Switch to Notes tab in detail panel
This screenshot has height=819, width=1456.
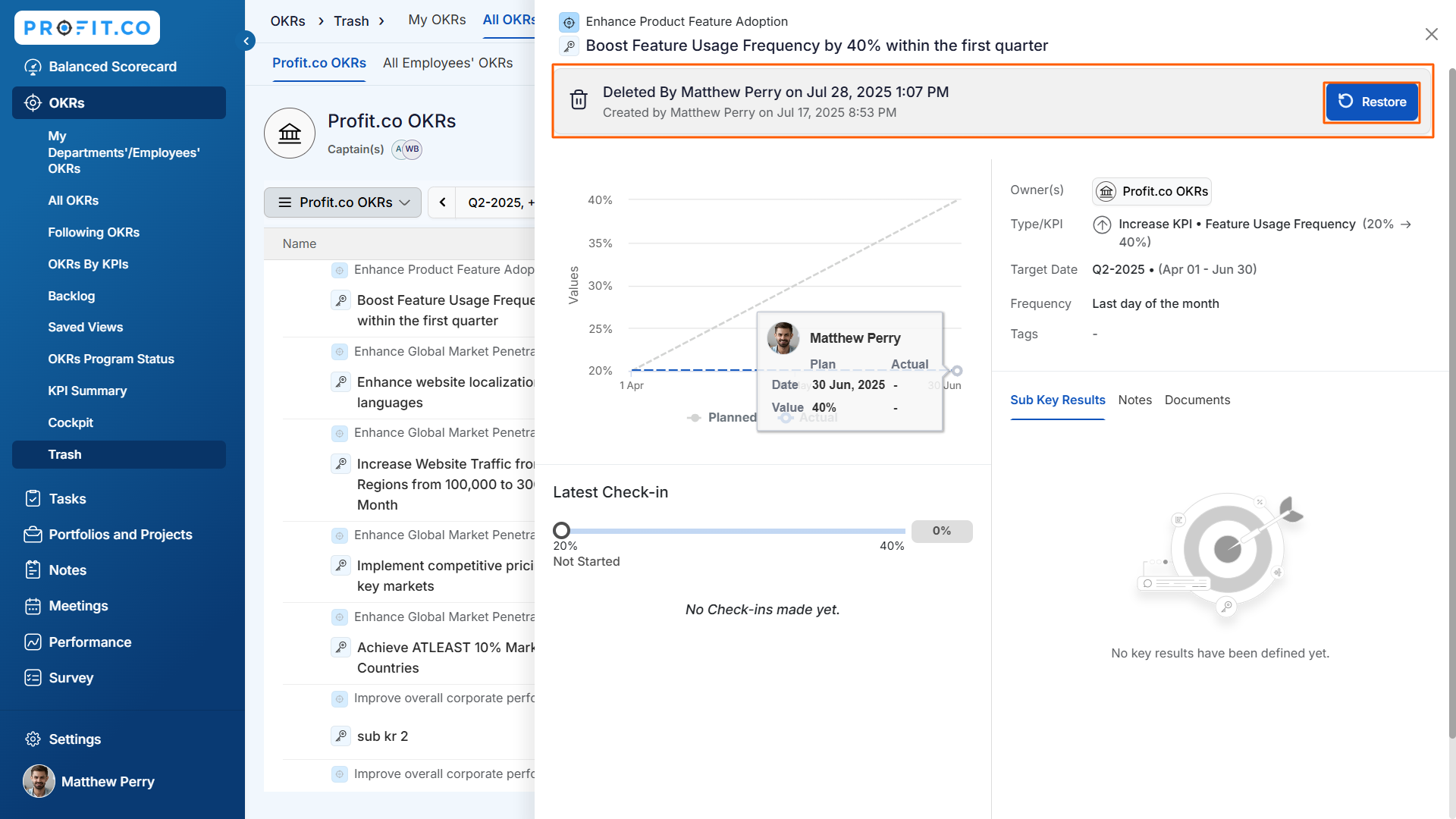[x=1134, y=400]
